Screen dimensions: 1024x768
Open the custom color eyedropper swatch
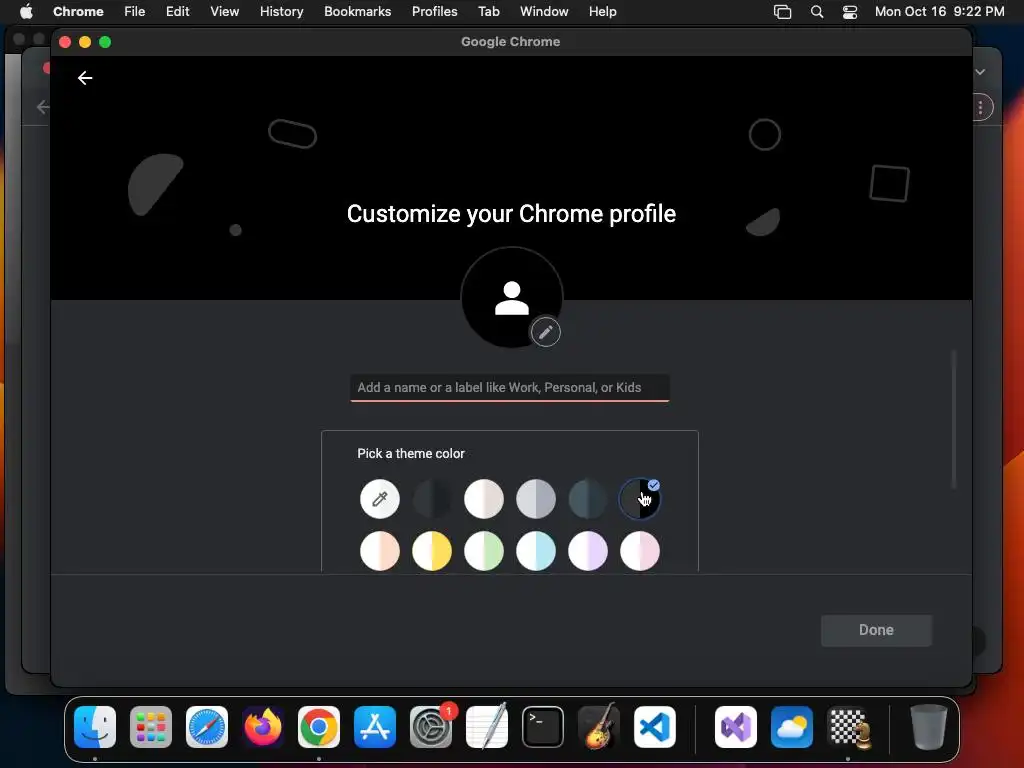coord(379,499)
